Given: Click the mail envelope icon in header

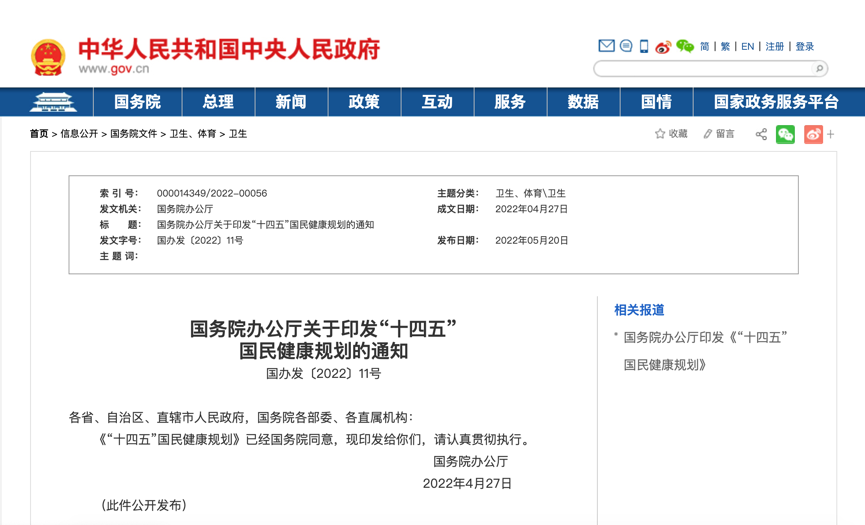Looking at the screenshot, I should pos(606,46).
